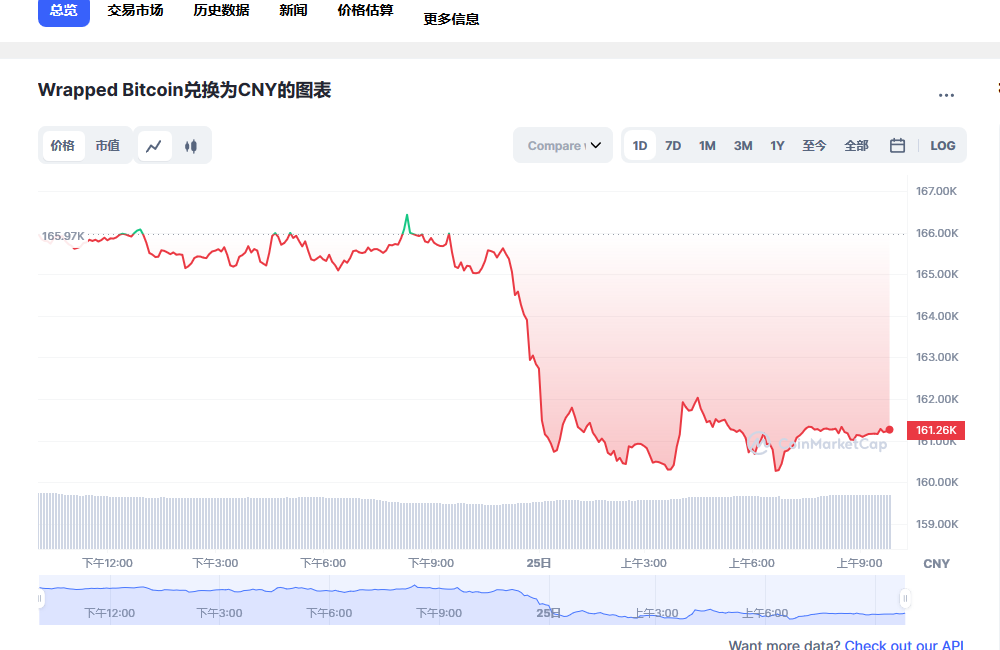The width and height of the screenshot is (1000, 650).
Task: Choose the 7D time range
Action: (x=673, y=145)
